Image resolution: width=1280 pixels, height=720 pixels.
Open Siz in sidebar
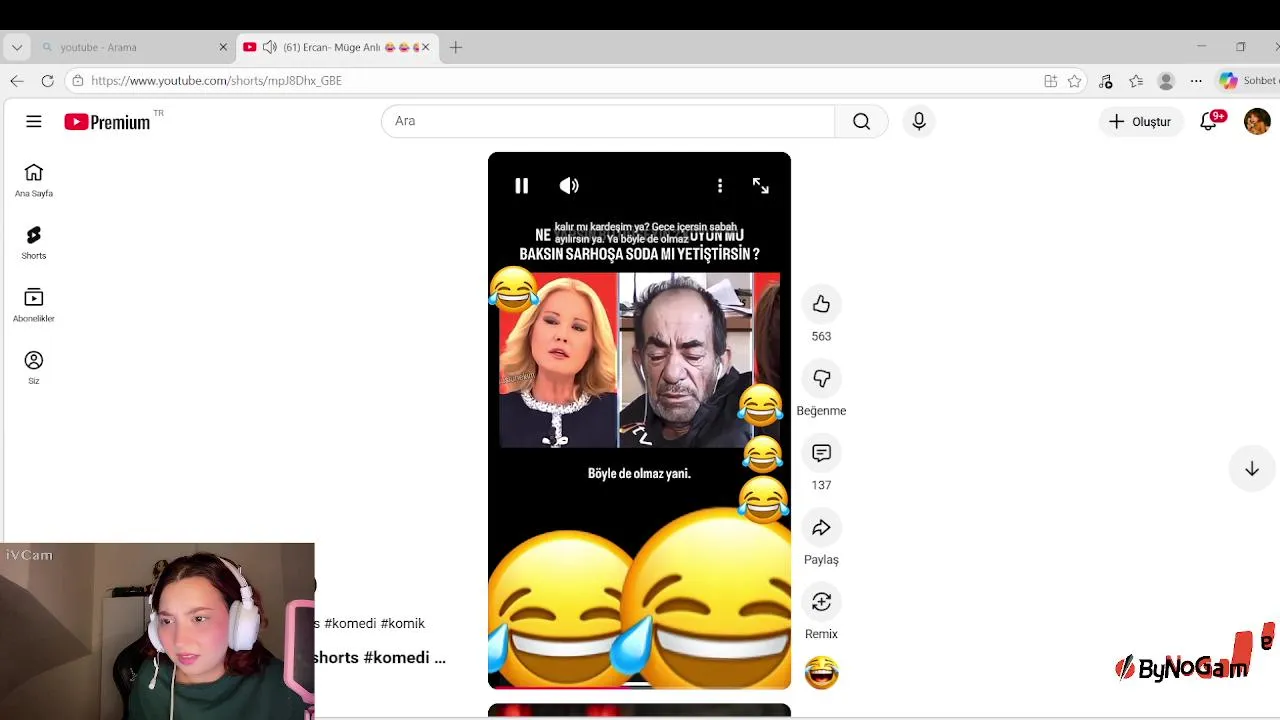(x=34, y=367)
